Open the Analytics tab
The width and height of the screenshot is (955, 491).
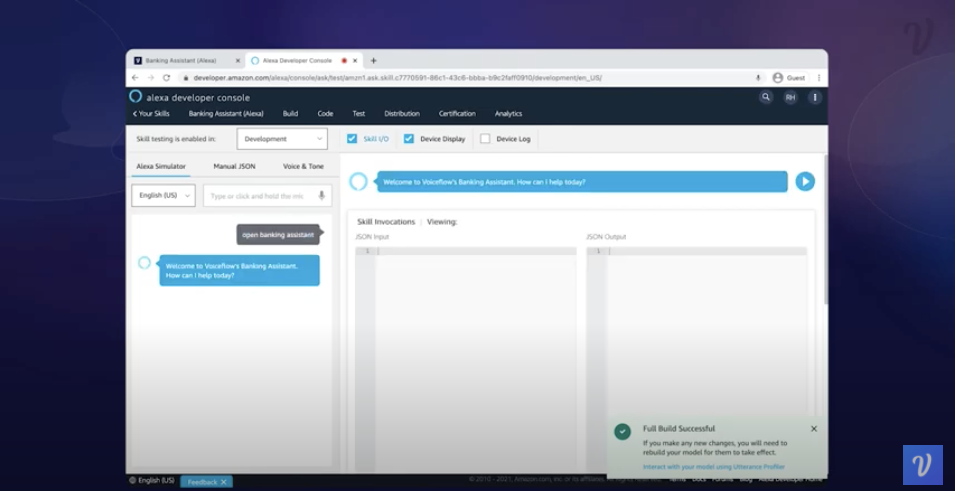click(x=509, y=114)
